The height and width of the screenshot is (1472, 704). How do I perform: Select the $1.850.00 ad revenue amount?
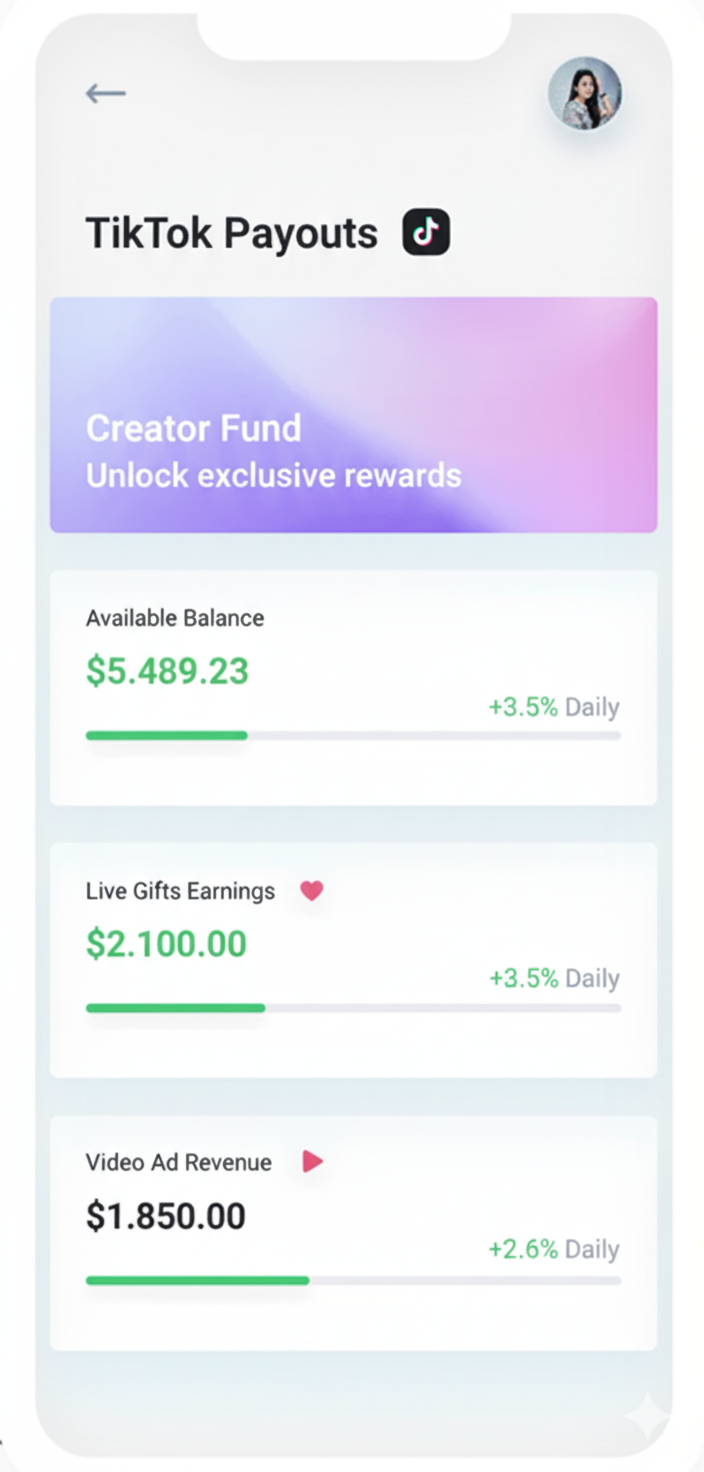(x=166, y=1216)
